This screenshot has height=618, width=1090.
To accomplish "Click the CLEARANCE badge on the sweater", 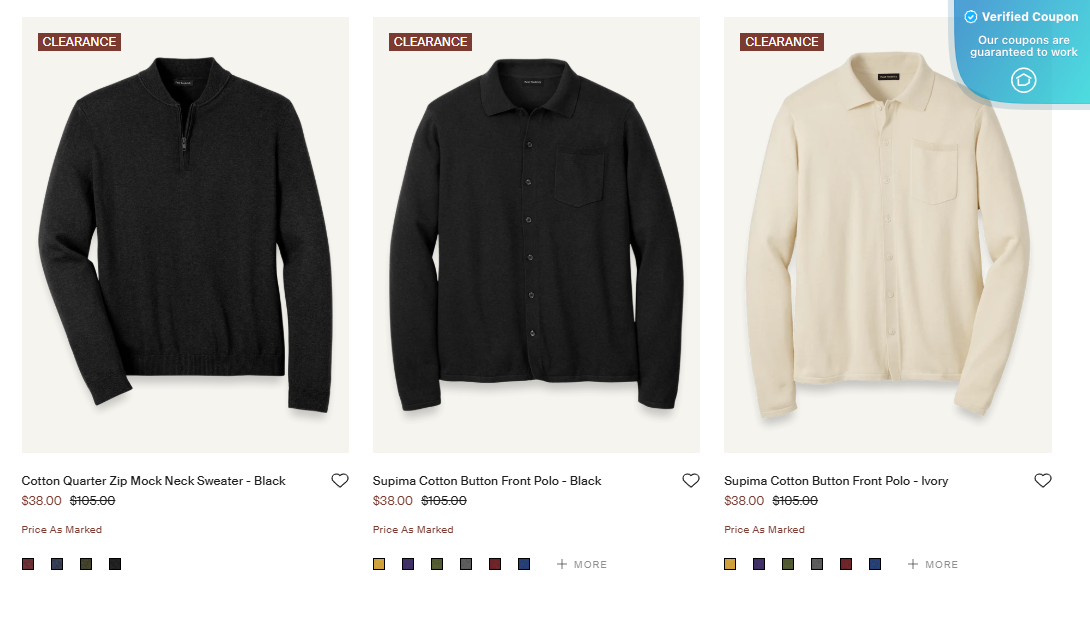I will [x=78, y=41].
